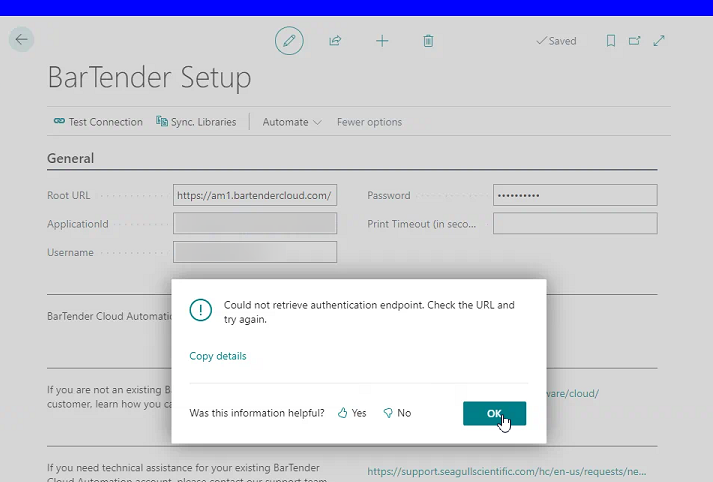Open the share icon in header

[x=335, y=41]
